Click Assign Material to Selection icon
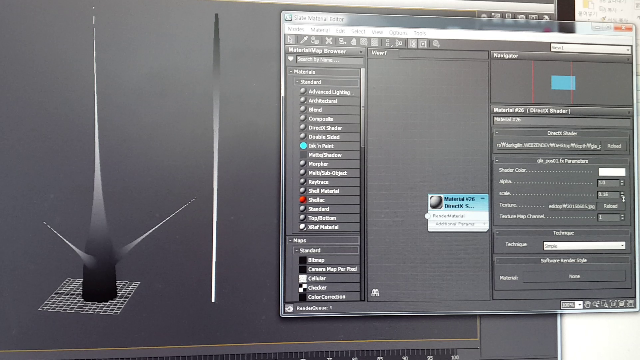Viewport: 640px width, 360px height. tap(315, 41)
